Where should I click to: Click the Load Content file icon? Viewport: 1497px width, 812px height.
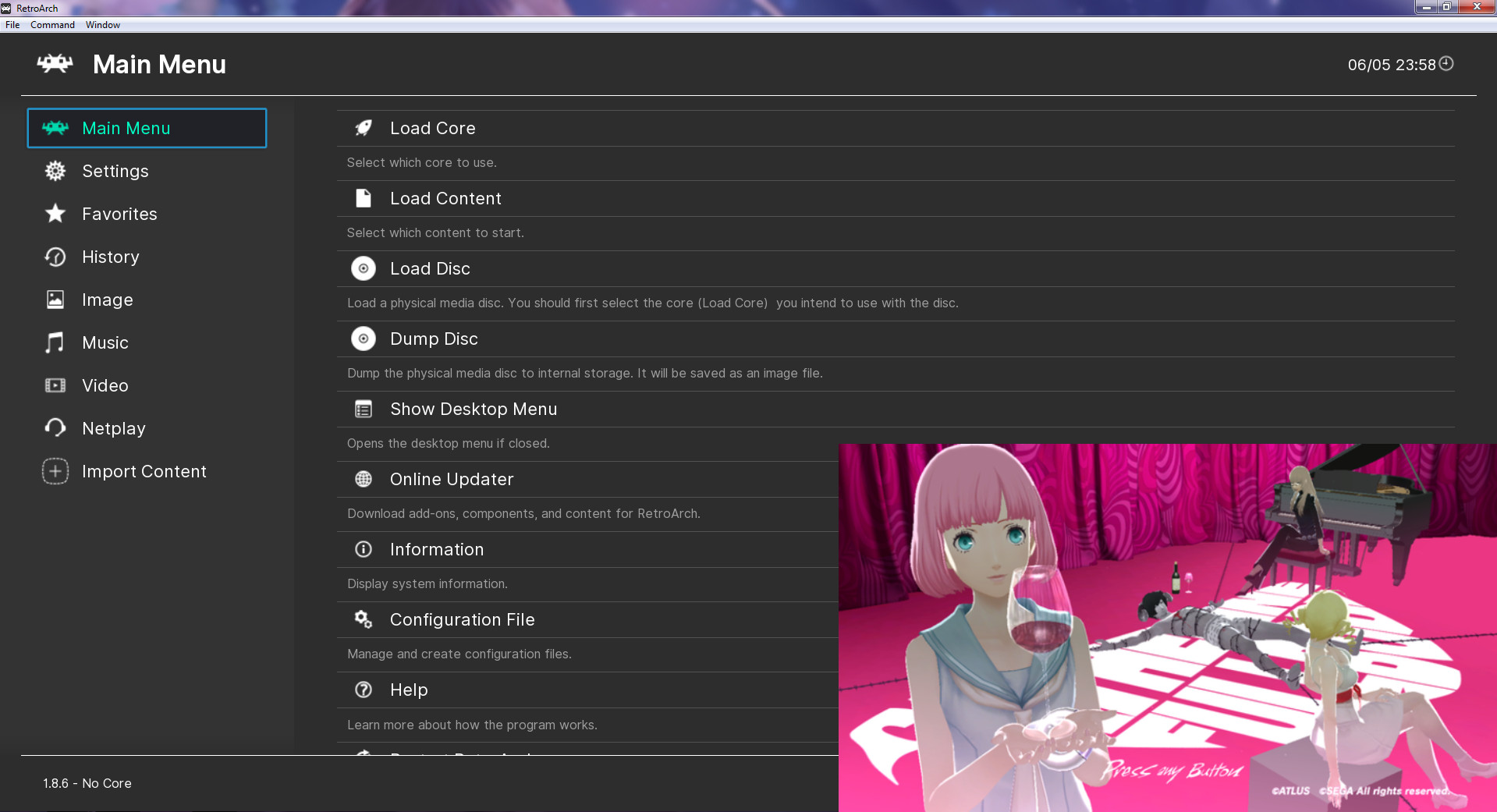364,198
